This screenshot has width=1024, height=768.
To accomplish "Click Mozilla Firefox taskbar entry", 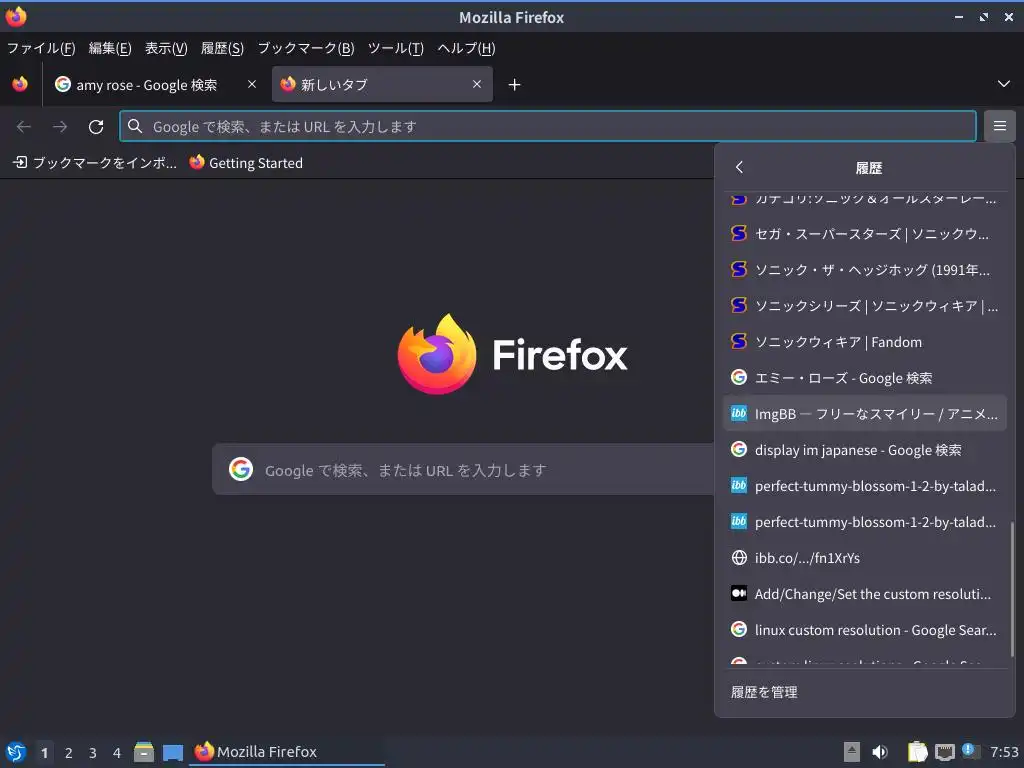I will tap(287, 752).
